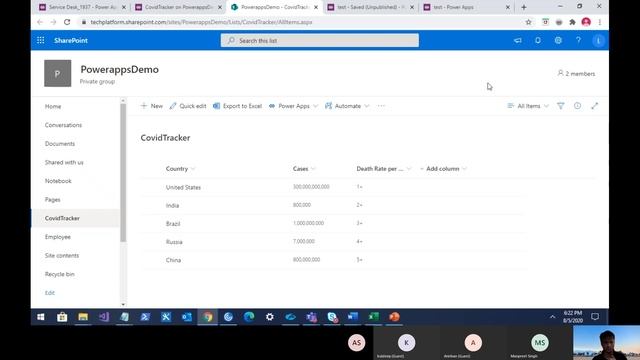This screenshot has height=360, width=640.
Task: Select the Brazil row
Action: coord(333,223)
